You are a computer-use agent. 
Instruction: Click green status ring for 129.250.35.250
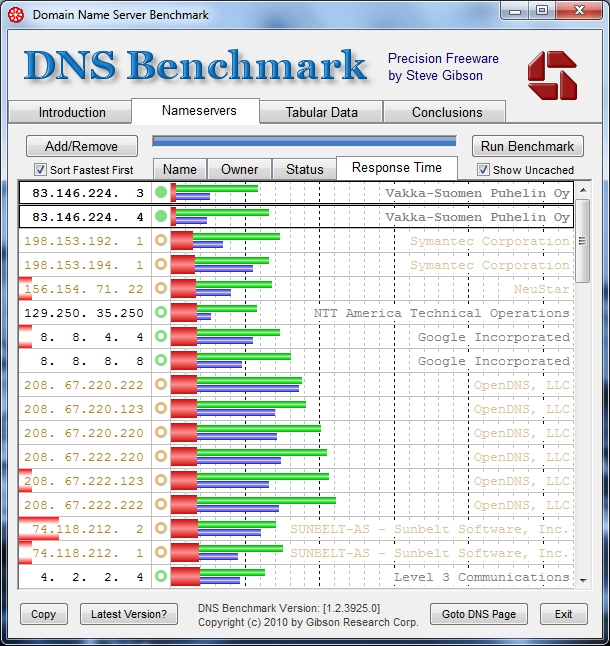click(x=161, y=313)
